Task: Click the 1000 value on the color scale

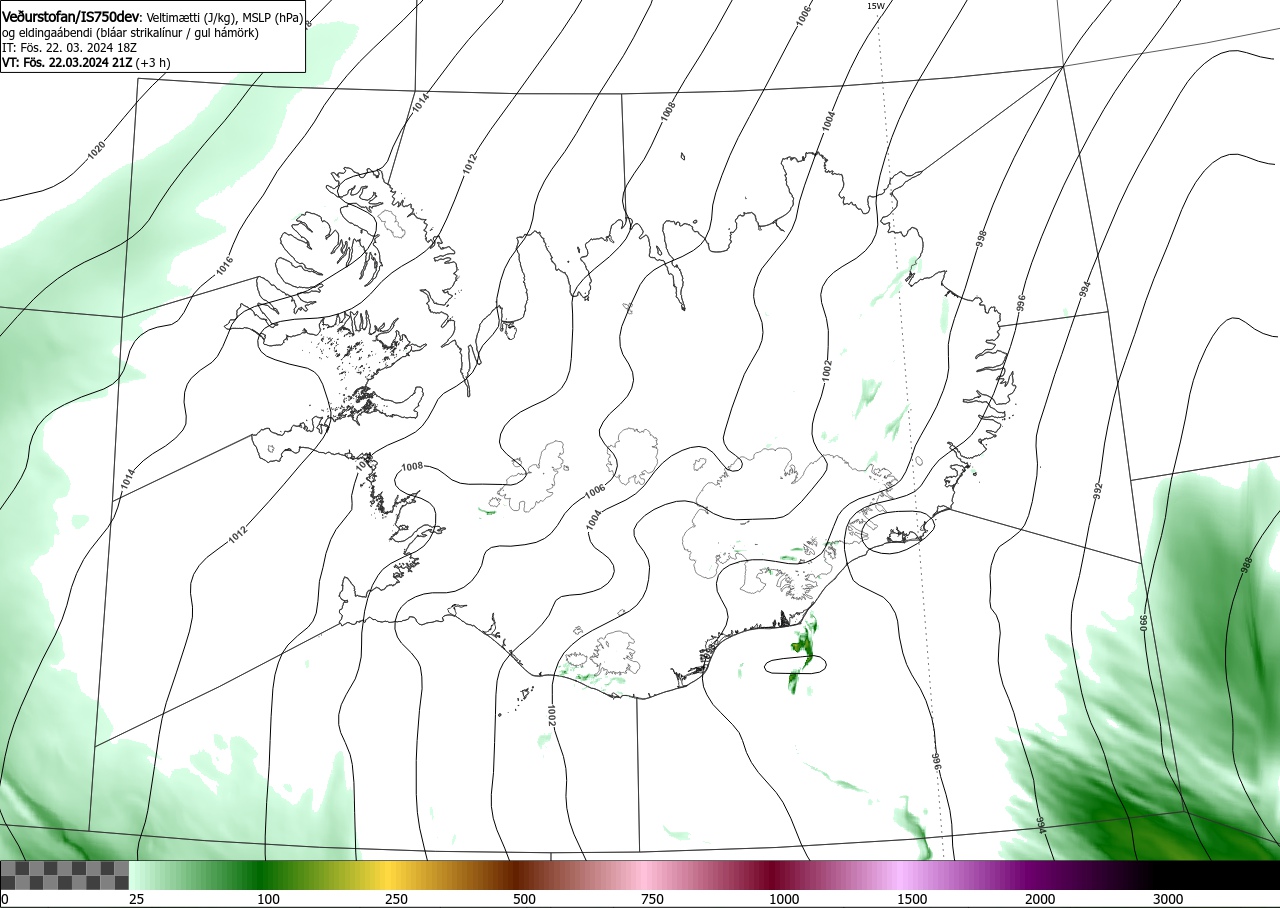Action: point(784,899)
